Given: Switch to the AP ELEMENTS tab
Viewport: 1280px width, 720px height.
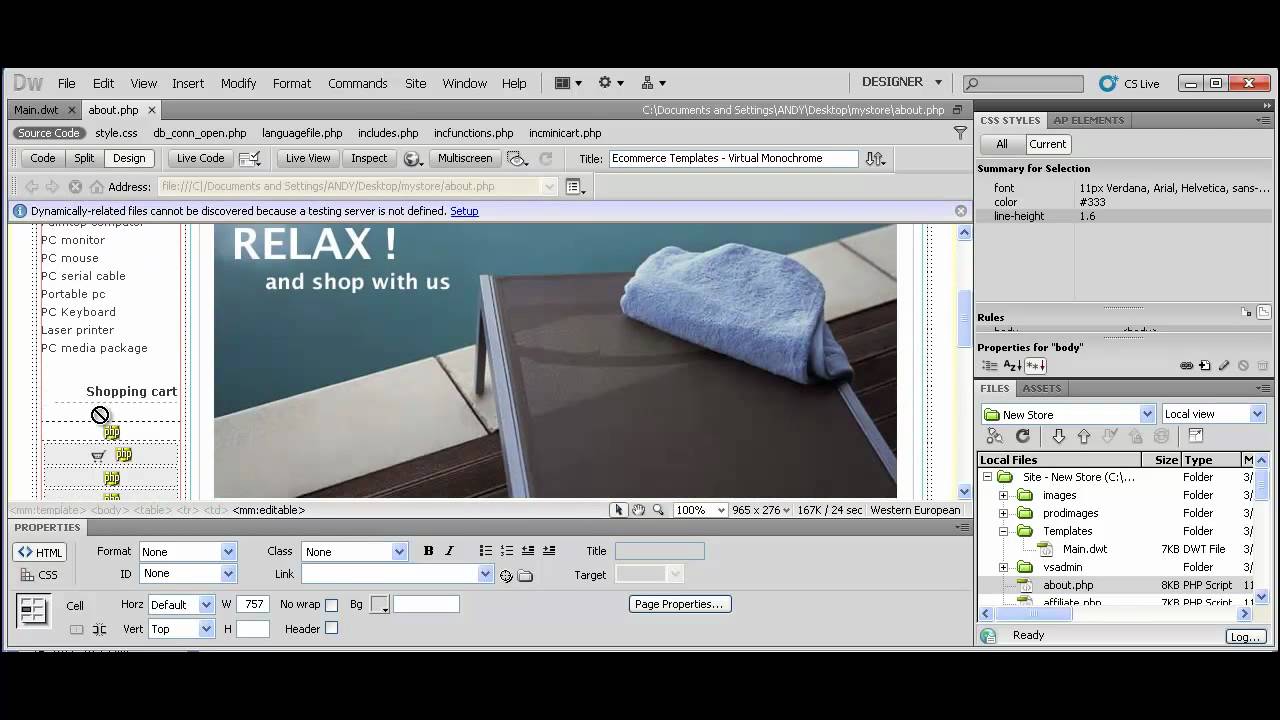Looking at the screenshot, I should [1088, 120].
